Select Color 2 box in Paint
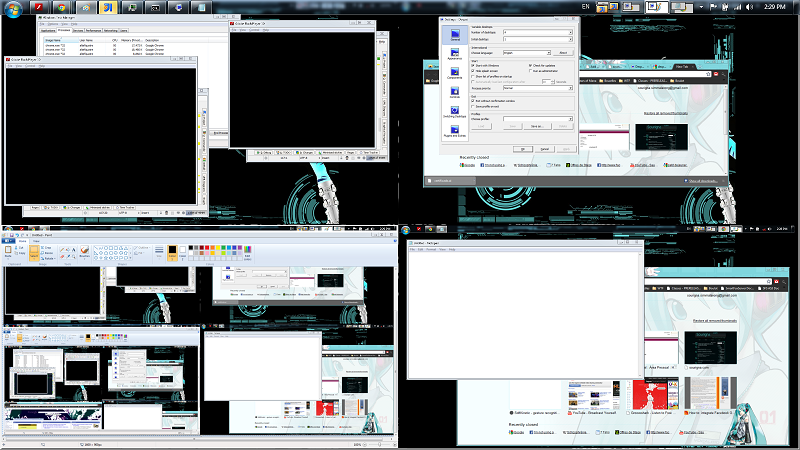Viewport: 800px width, 450px height. tap(183, 252)
